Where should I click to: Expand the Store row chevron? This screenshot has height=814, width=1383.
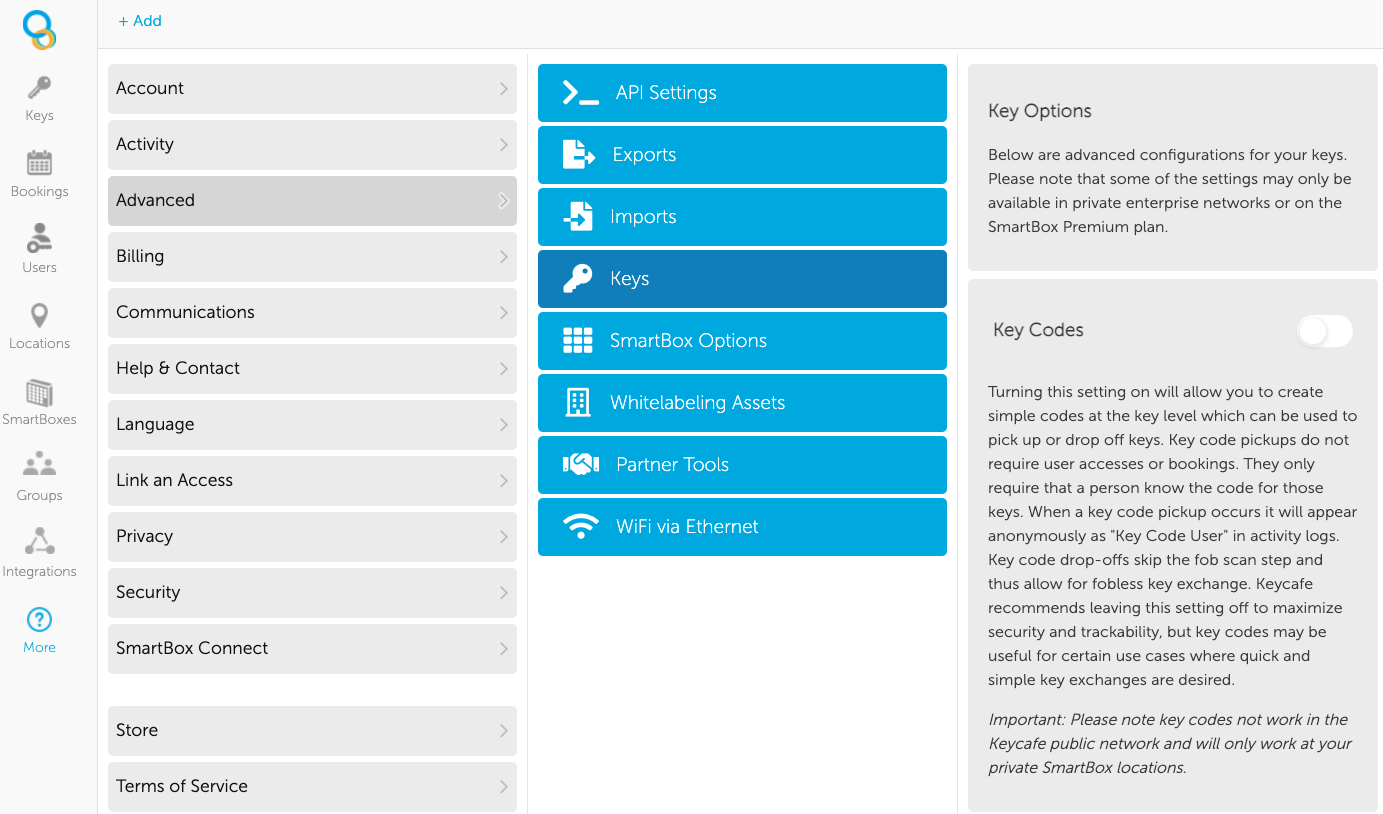tap(504, 731)
